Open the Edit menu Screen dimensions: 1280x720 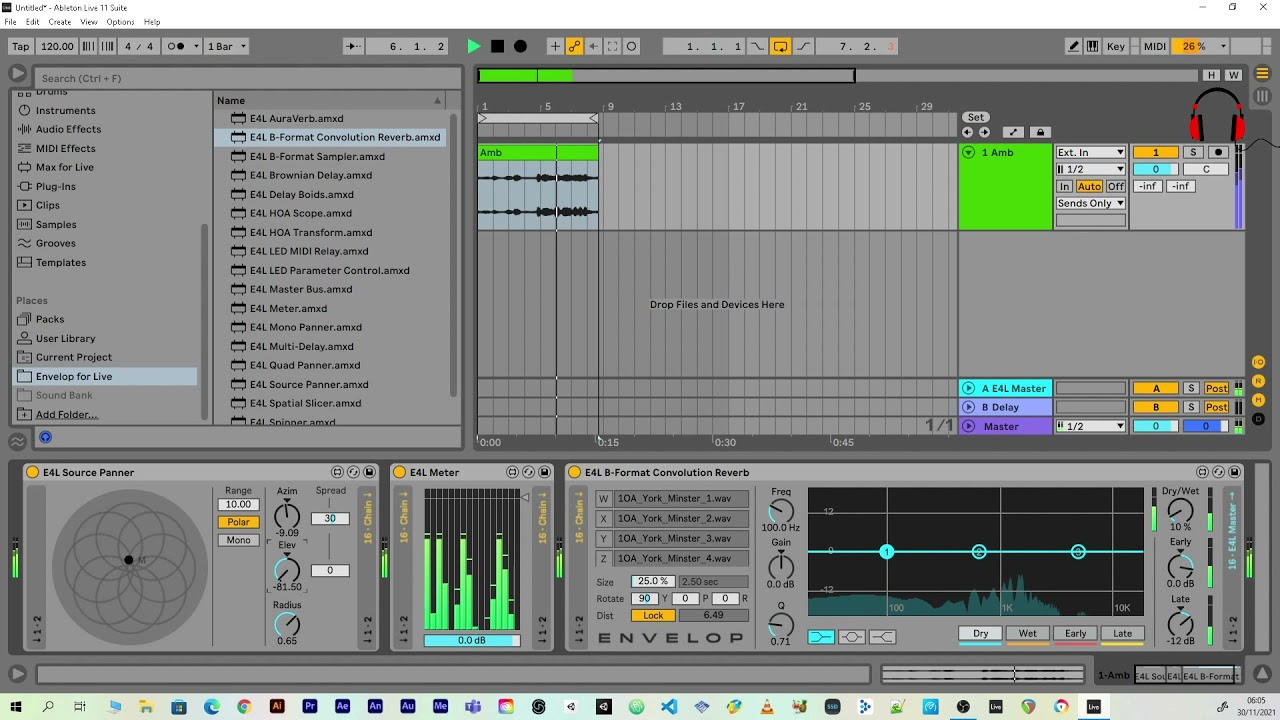point(33,21)
